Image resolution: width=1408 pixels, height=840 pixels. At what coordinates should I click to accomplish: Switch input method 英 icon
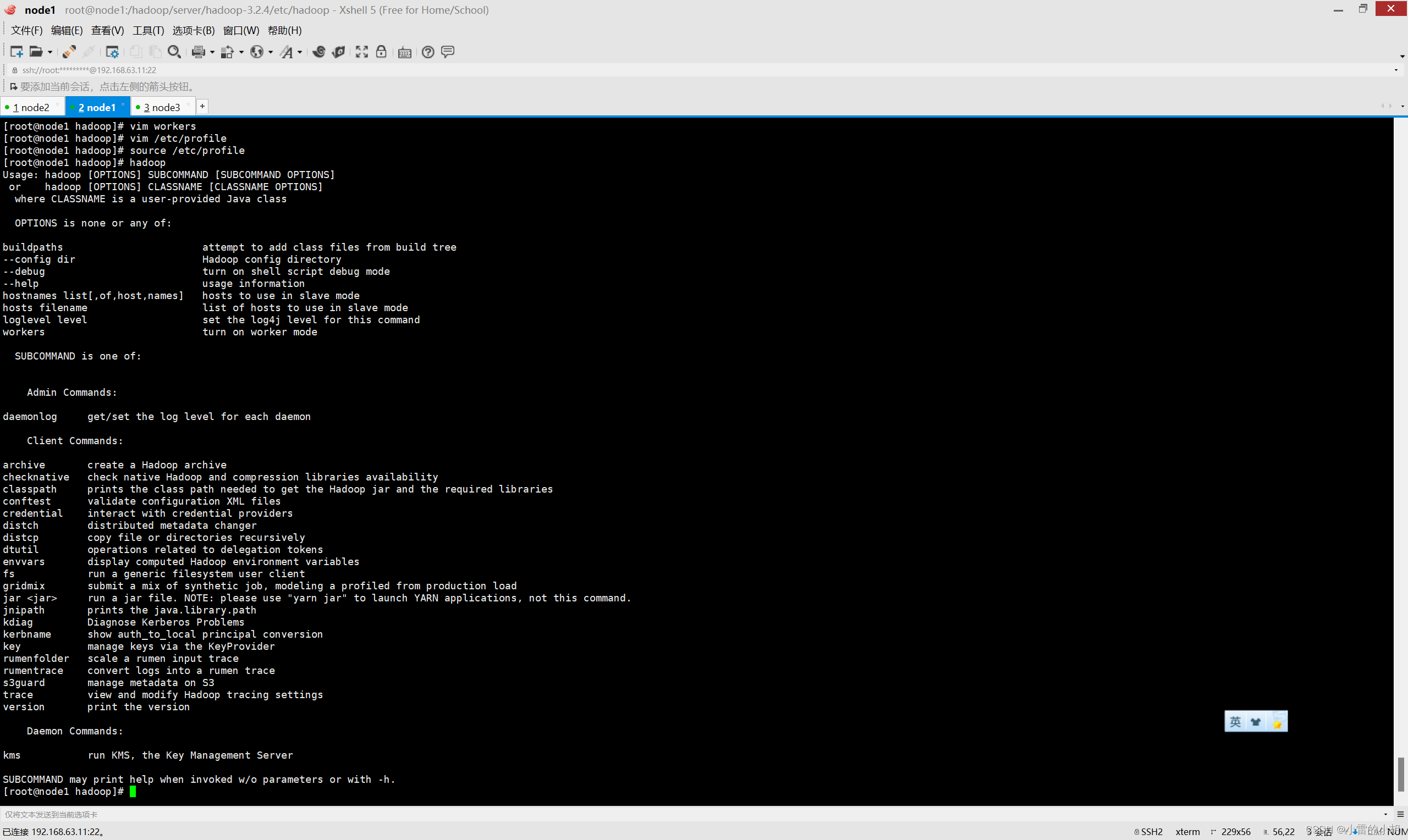(x=1235, y=722)
